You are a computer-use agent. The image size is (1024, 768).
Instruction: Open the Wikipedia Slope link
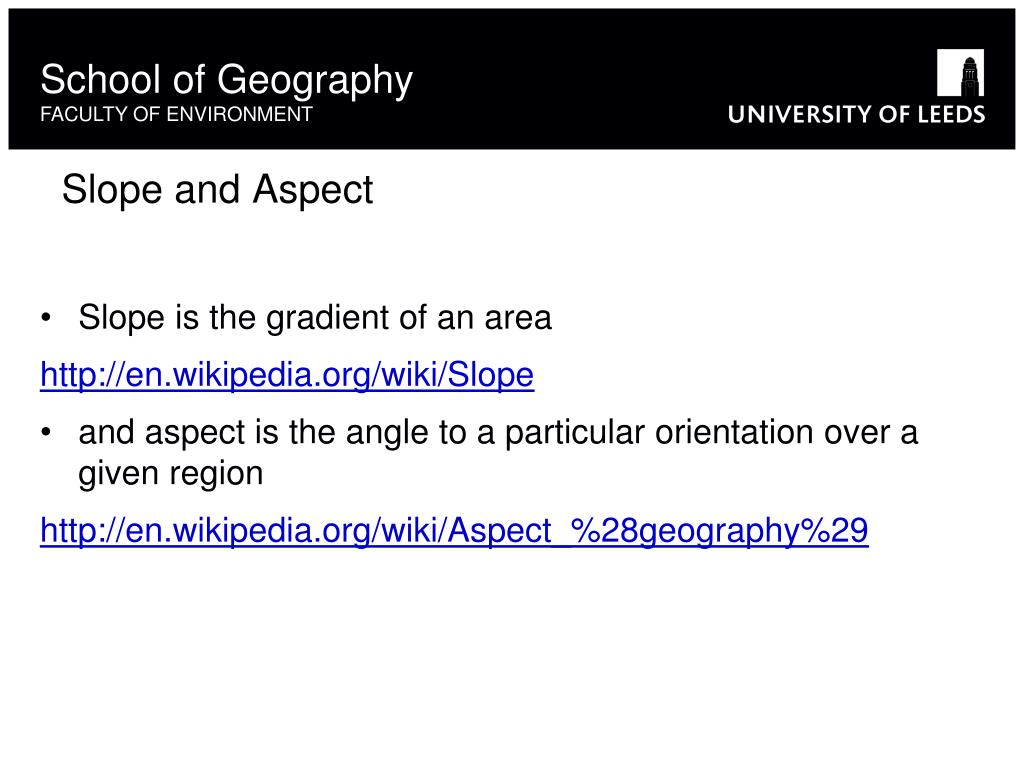pos(287,376)
